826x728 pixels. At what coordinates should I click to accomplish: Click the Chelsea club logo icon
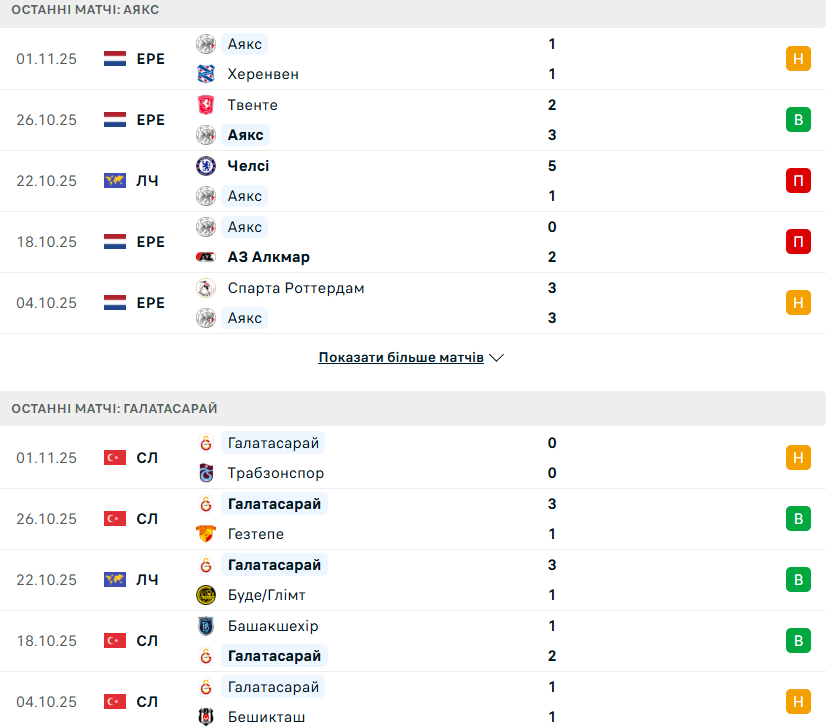click(206, 166)
